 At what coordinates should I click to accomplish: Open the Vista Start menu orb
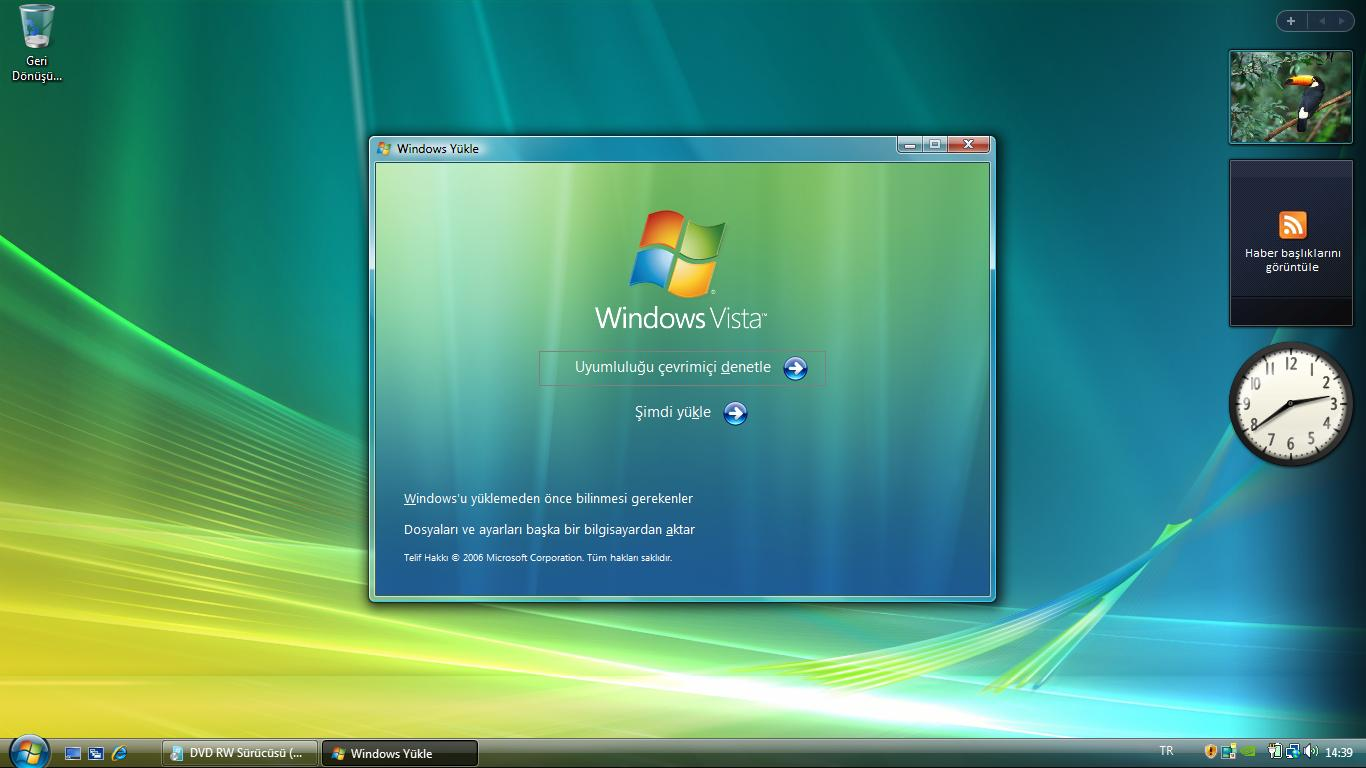tap(29, 750)
